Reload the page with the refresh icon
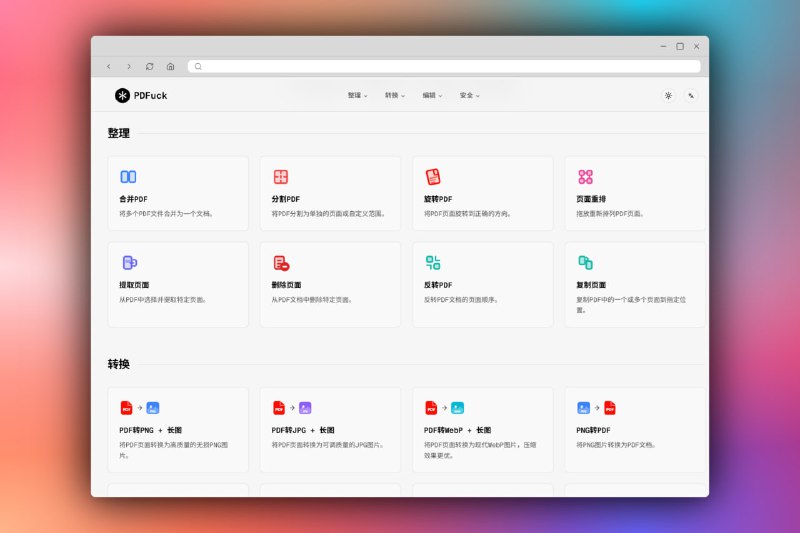Image resolution: width=800 pixels, height=533 pixels. (149, 66)
